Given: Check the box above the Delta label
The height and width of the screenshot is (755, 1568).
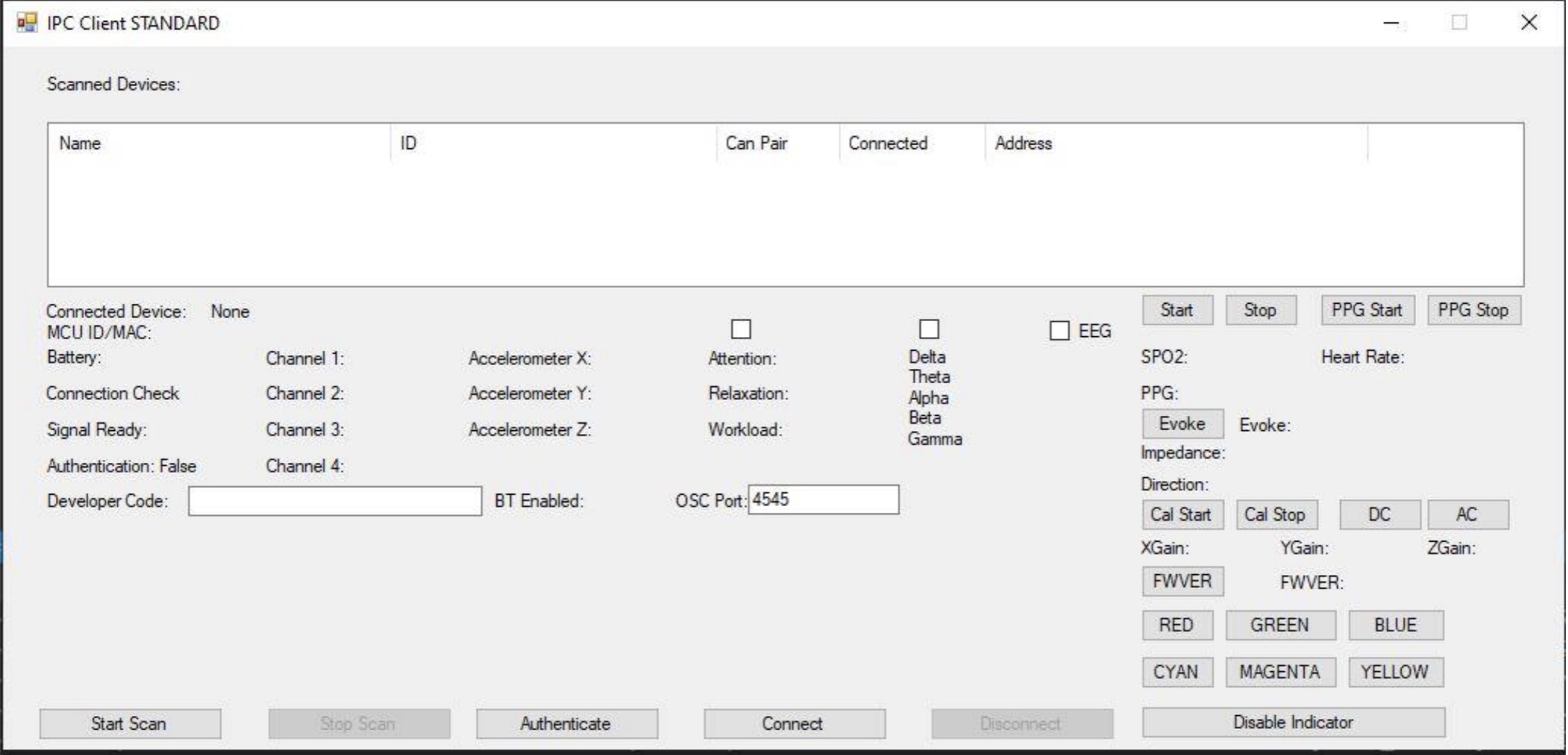Looking at the screenshot, I should click(929, 330).
